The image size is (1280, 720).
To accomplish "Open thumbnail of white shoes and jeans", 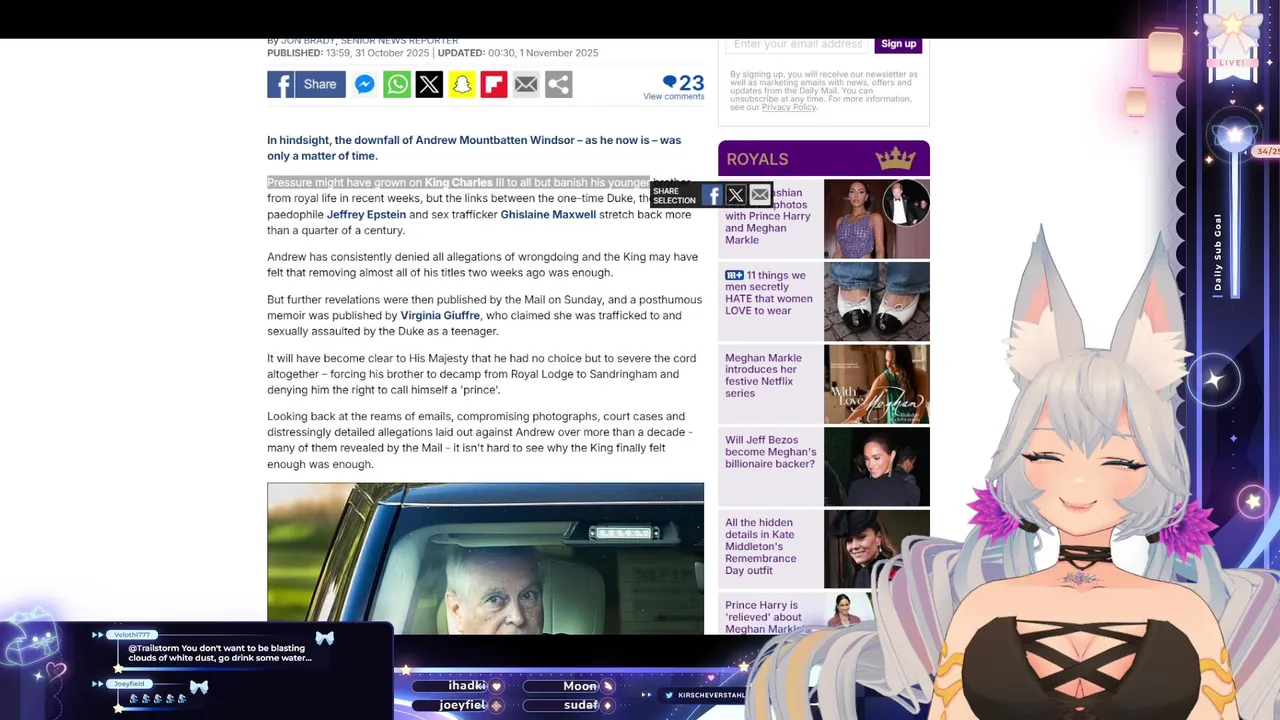I will pyautogui.click(x=877, y=302).
